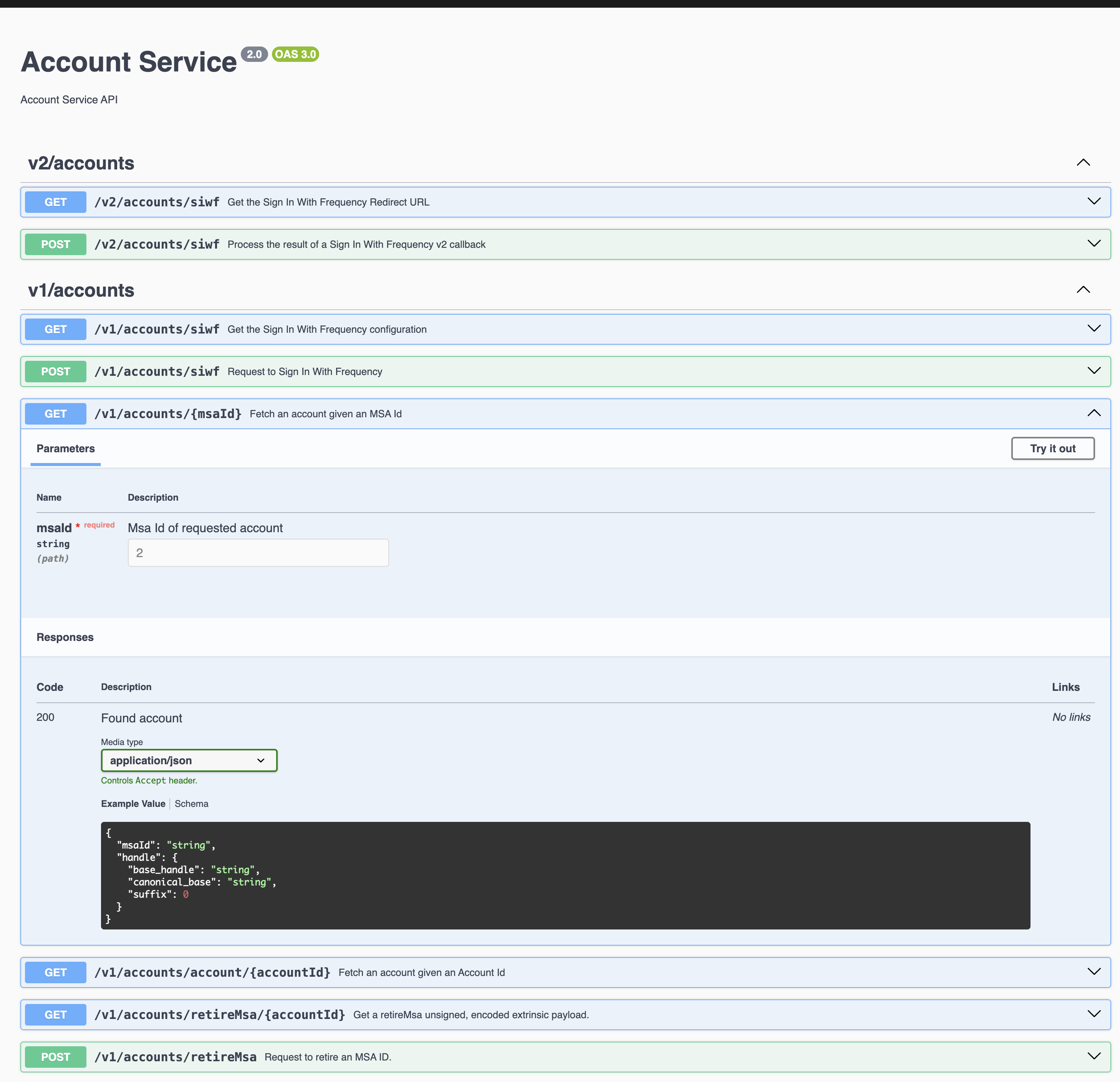Click the Code column header

click(50, 687)
